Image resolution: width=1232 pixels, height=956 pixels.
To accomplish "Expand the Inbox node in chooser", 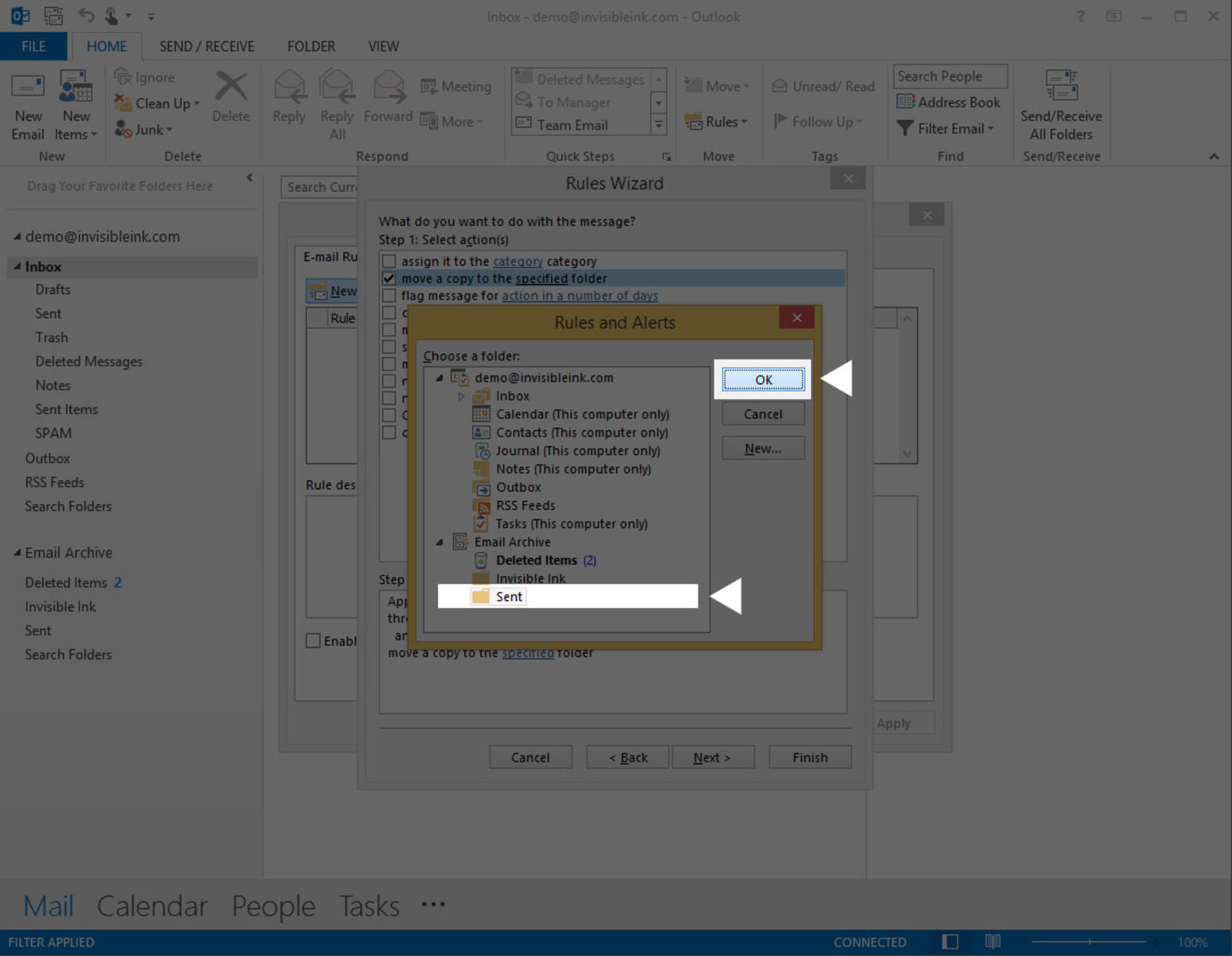I will [x=460, y=396].
